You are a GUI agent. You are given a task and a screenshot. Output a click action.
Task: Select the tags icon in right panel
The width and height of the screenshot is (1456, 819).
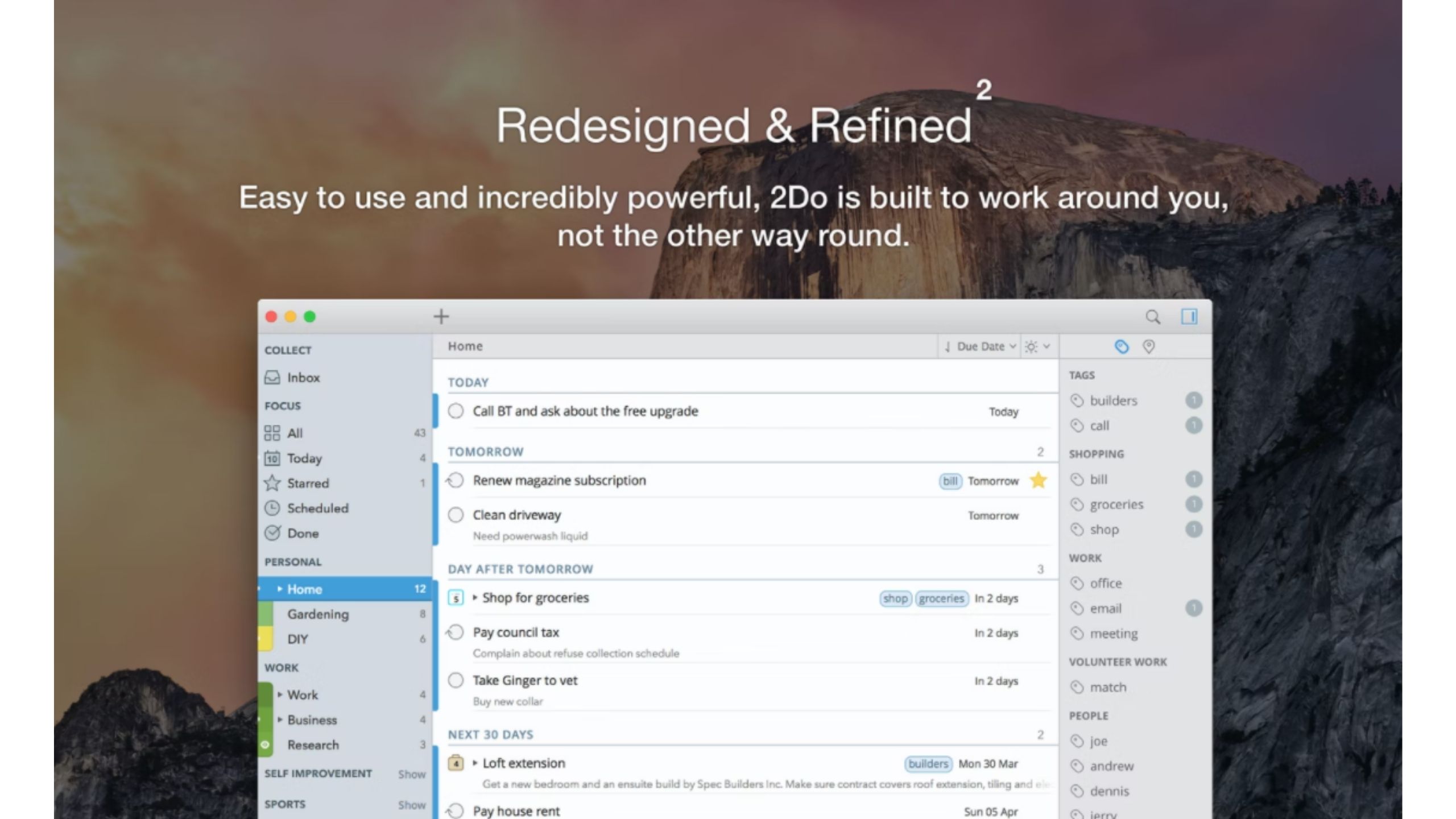point(1121,346)
